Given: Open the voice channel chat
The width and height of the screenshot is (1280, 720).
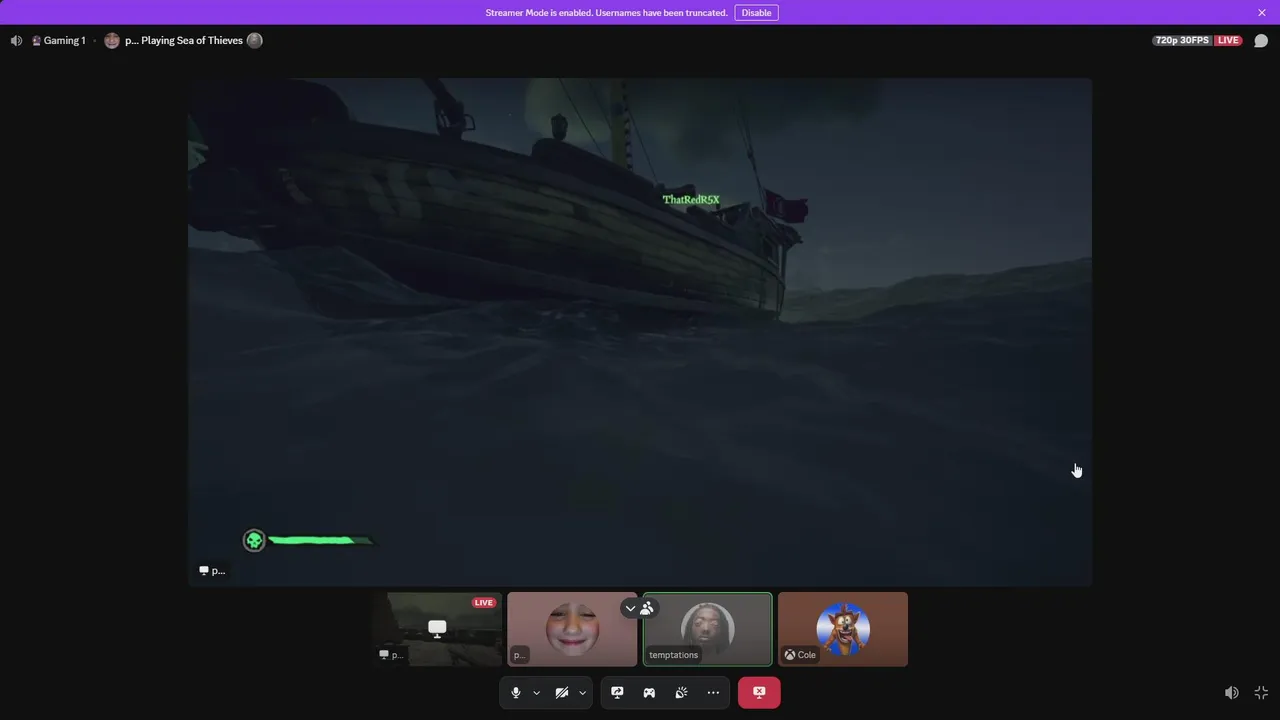Looking at the screenshot, I should 1261,41.
